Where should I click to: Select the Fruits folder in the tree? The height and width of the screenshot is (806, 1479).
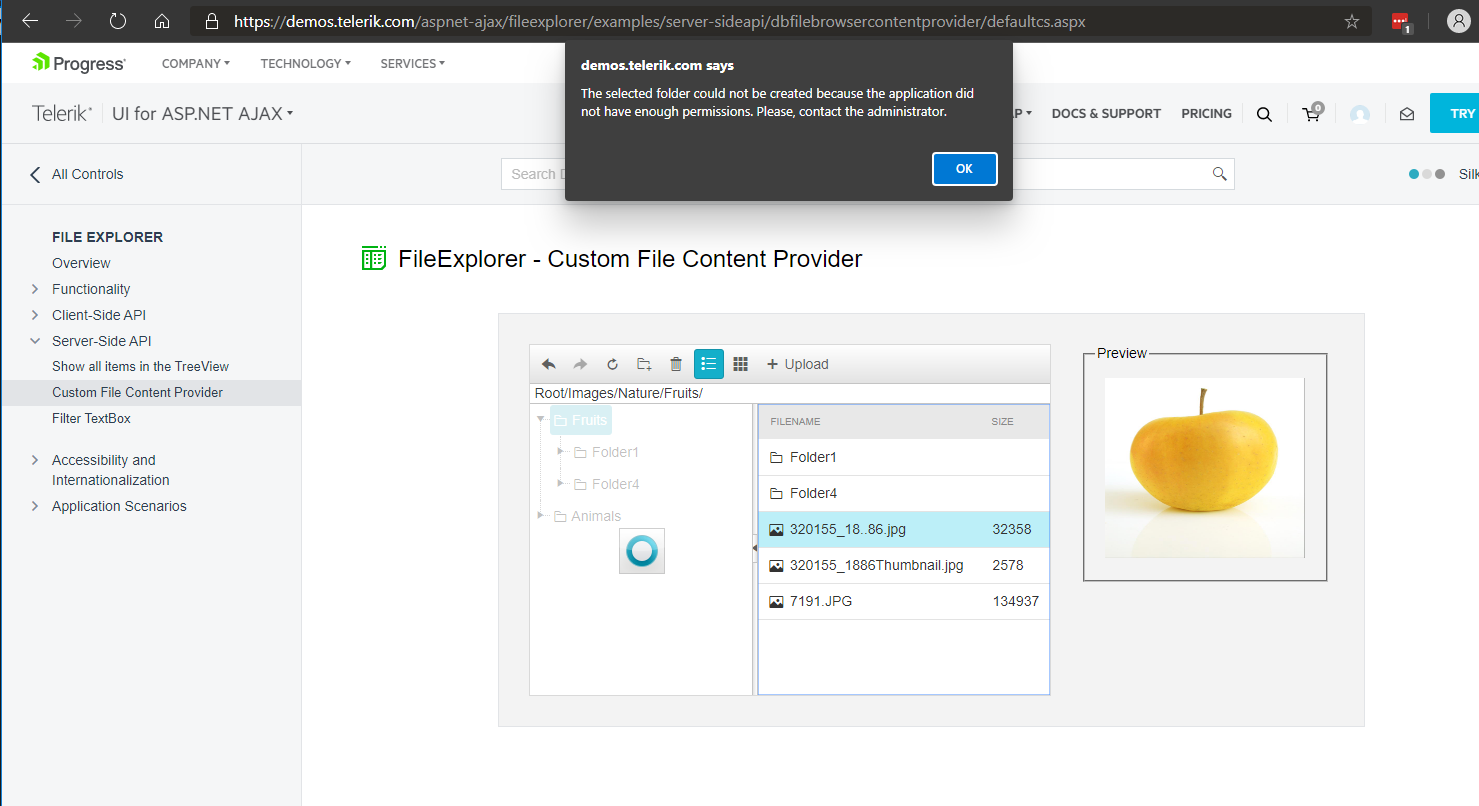pos(580,420)
